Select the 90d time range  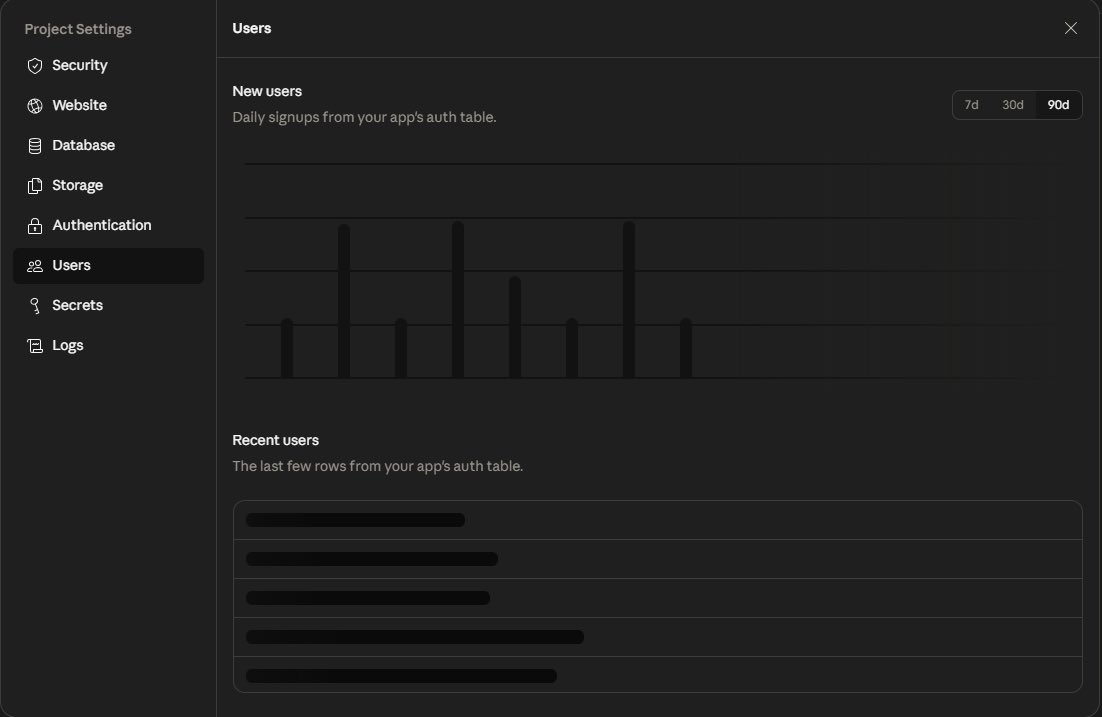[x=1058, y=105]
